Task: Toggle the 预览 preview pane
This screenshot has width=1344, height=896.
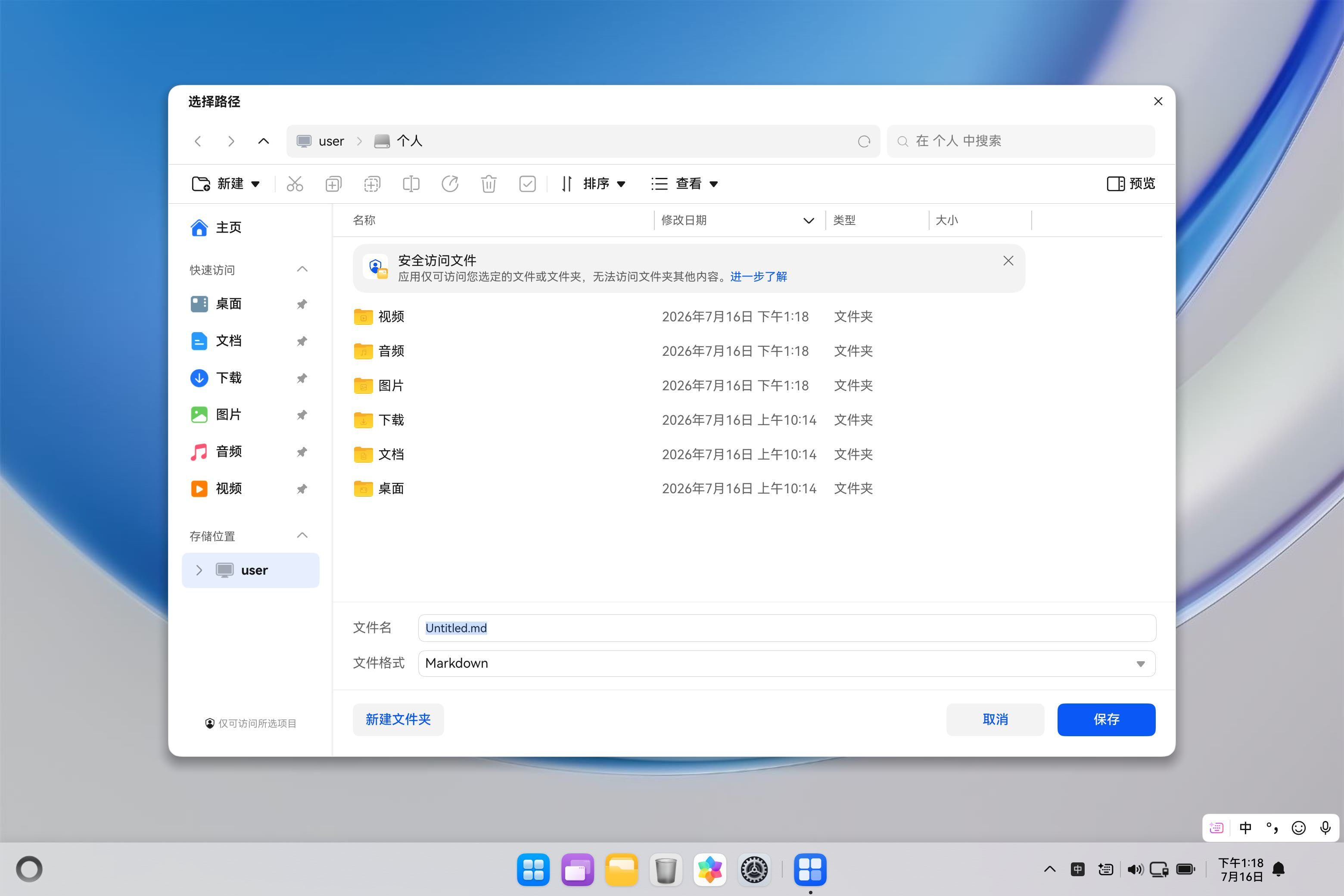Action: pyautogui.click(x=1131, y=184)
